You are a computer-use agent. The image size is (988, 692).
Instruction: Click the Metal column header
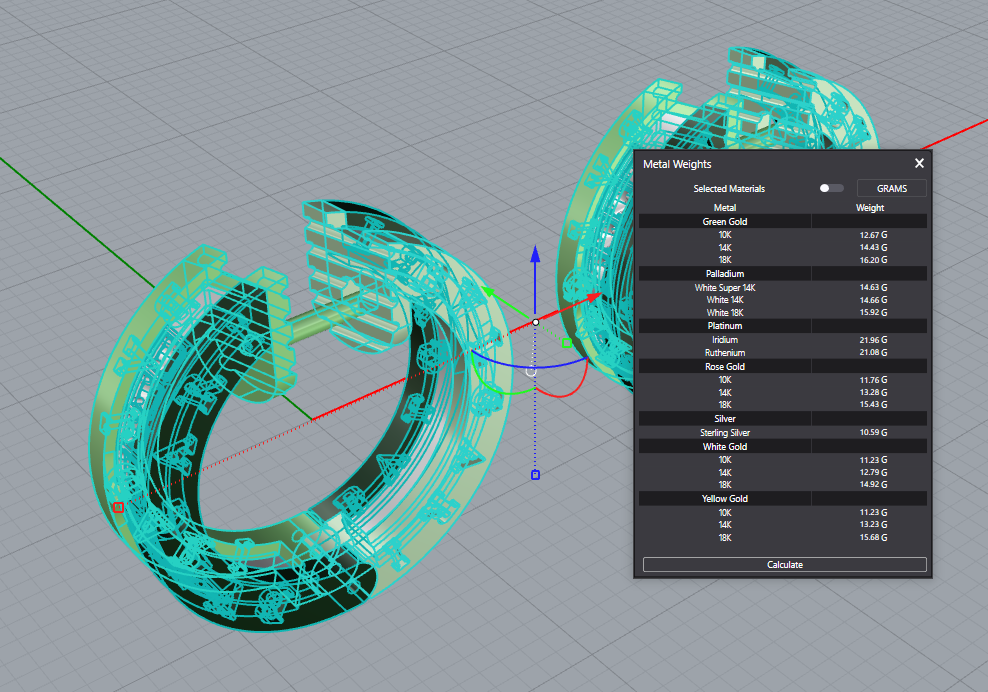tap(724, 208)
